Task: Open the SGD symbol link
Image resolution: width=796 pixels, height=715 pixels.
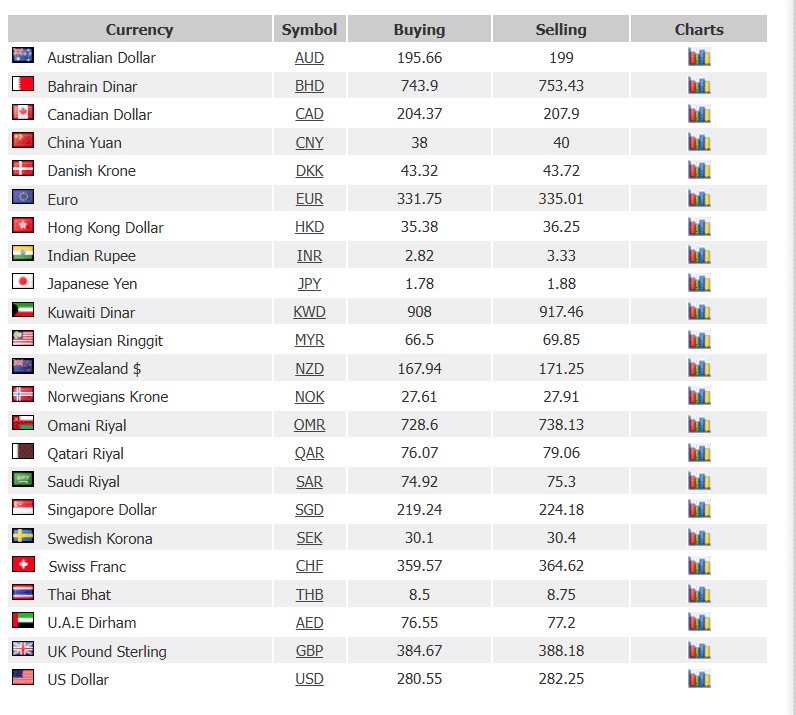Action: tap(309, 510)
